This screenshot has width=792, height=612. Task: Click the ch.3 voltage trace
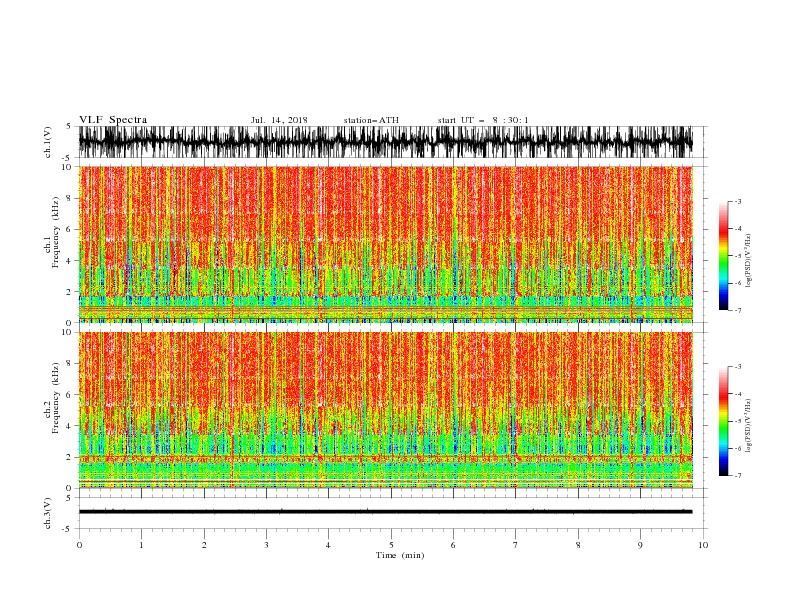(x=385, y=512)
